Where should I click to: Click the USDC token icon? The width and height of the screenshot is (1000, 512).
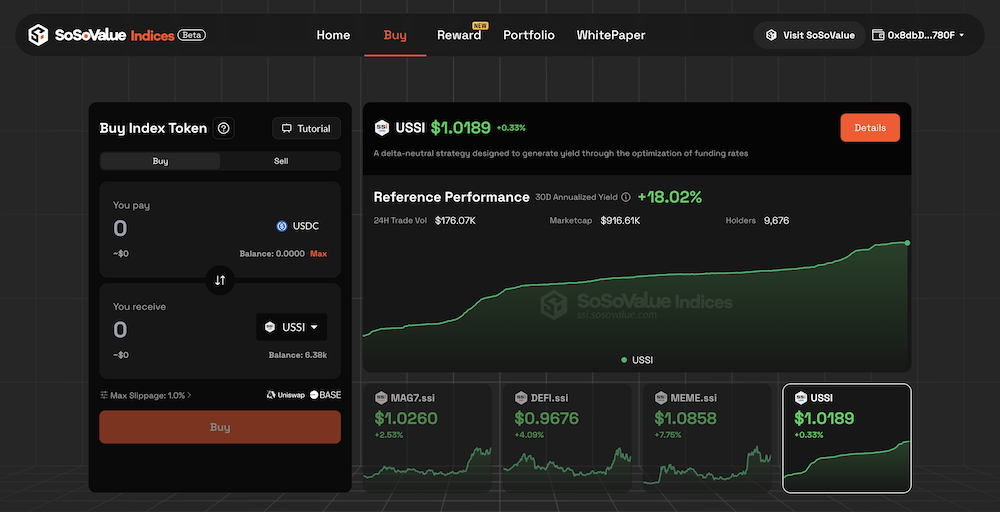tap(282, 226)
